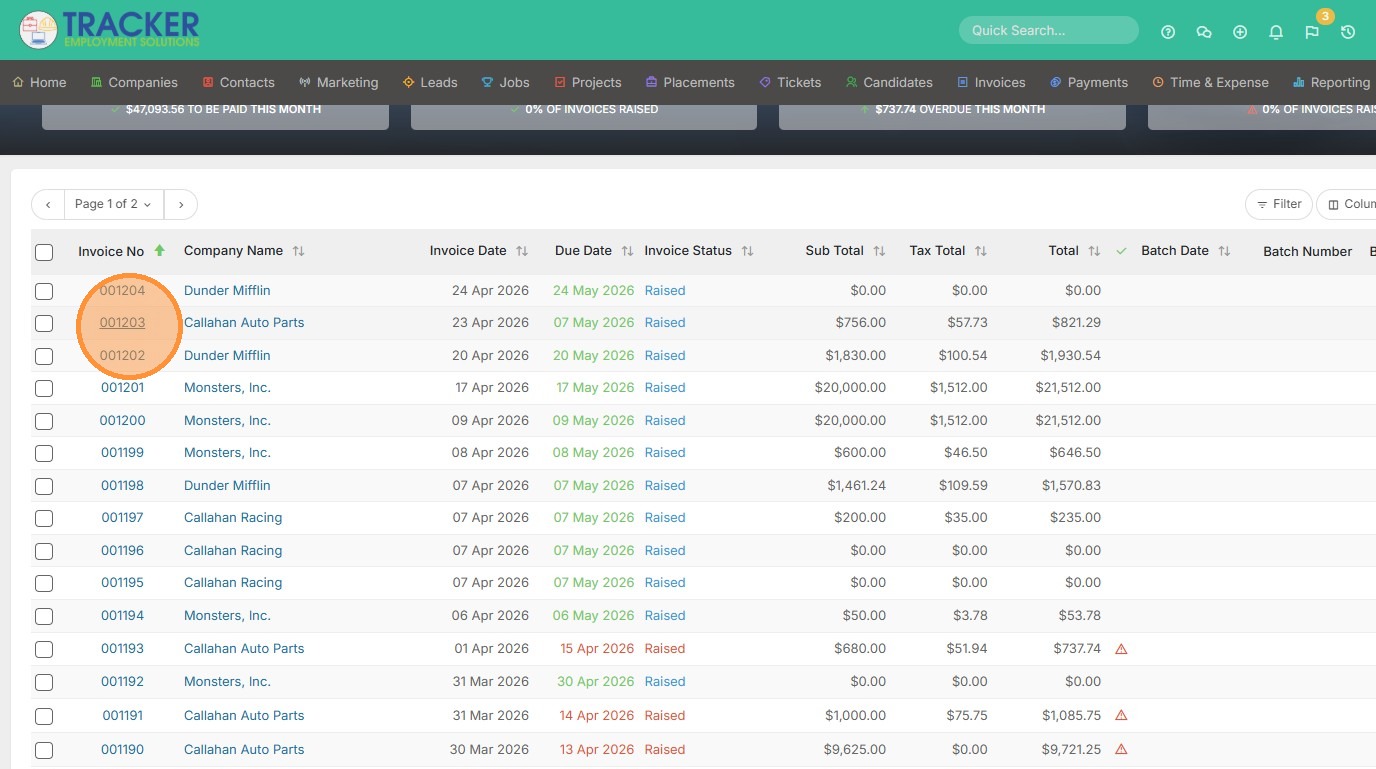1376x769 pixels.
Task: Click the Filter button
Action: 1278,204
